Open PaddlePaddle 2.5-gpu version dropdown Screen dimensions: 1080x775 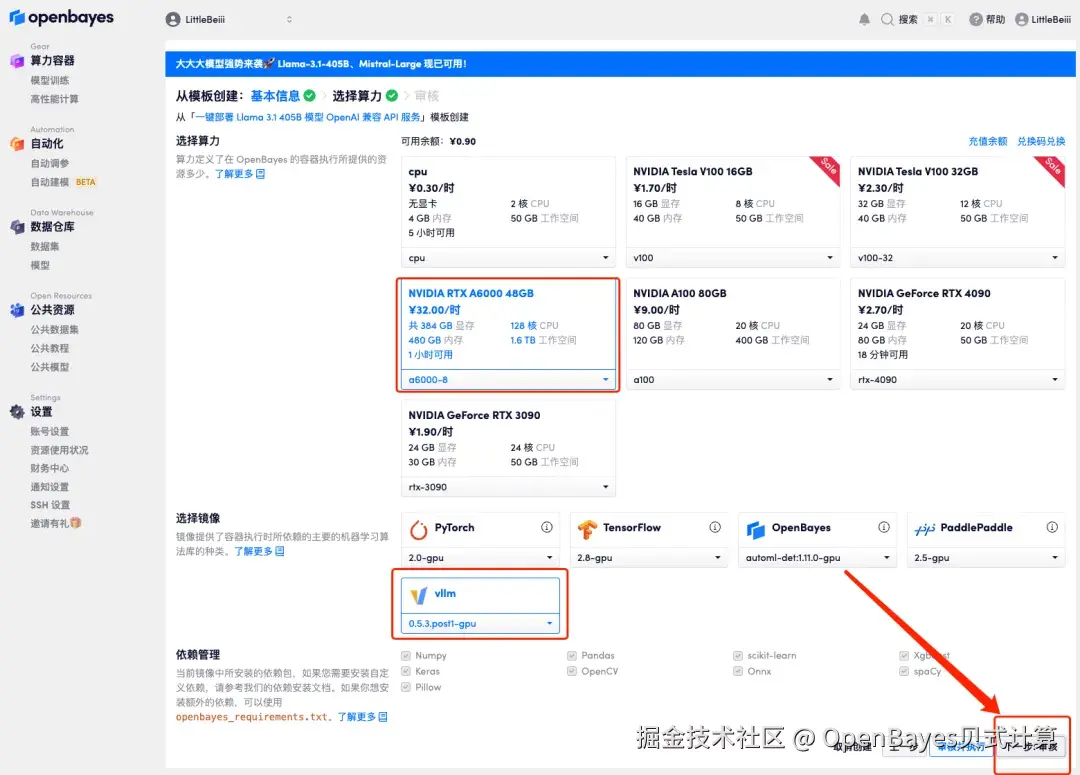(x=986, y=557)
